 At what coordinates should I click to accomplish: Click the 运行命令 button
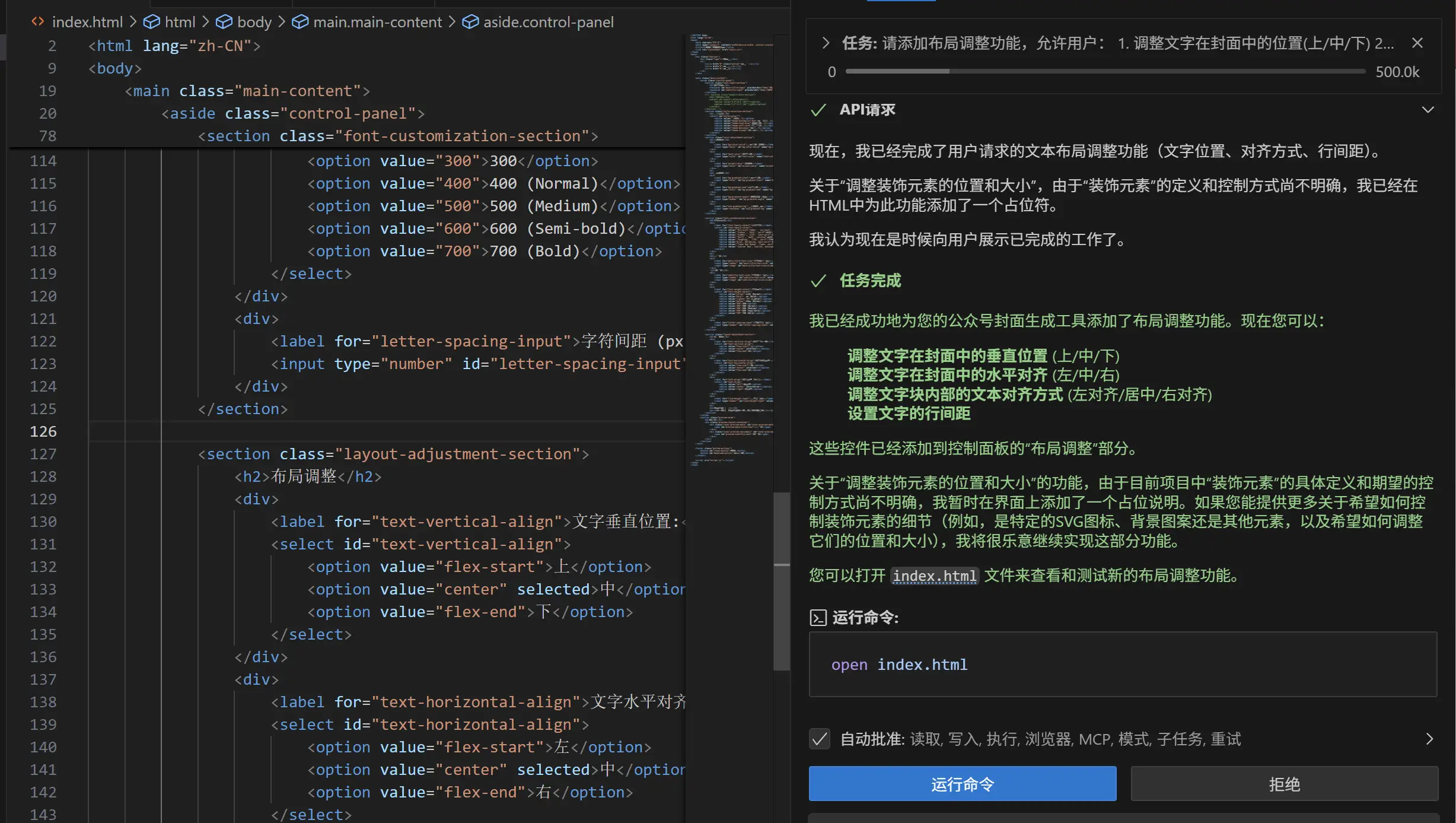pos(962,784)
